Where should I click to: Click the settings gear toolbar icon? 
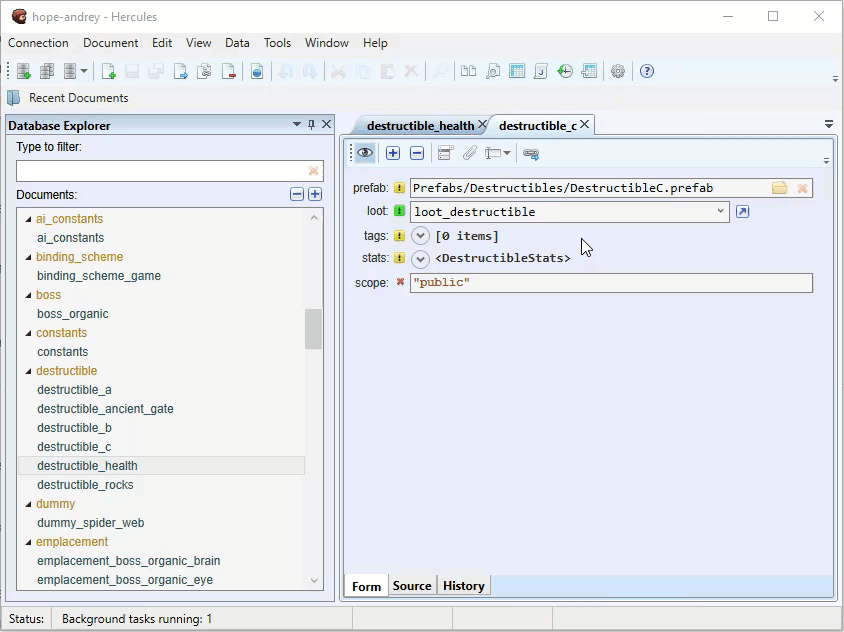(x=617, y=71)
